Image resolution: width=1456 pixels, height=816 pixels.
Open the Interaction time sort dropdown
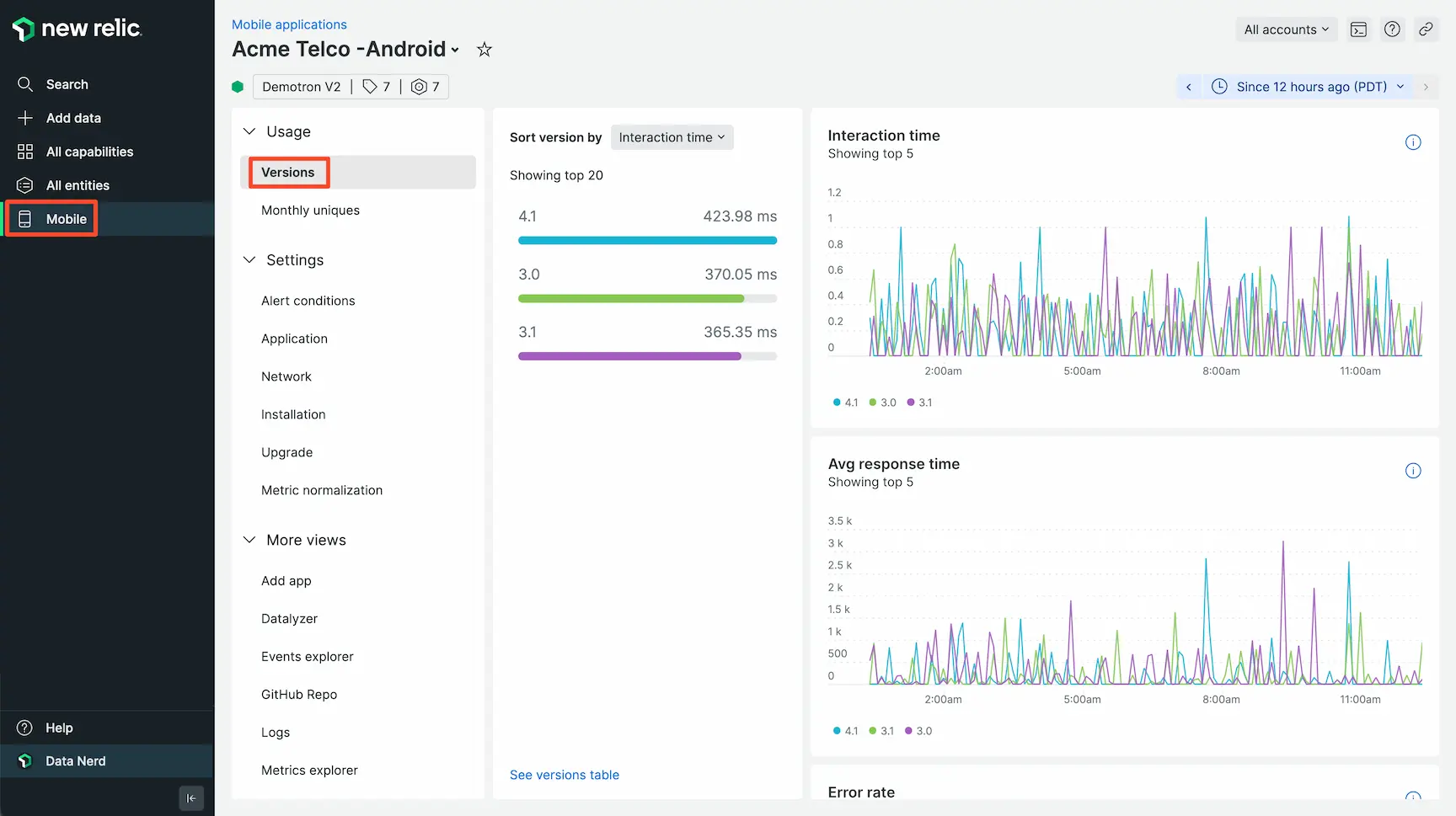coord(672,137)
